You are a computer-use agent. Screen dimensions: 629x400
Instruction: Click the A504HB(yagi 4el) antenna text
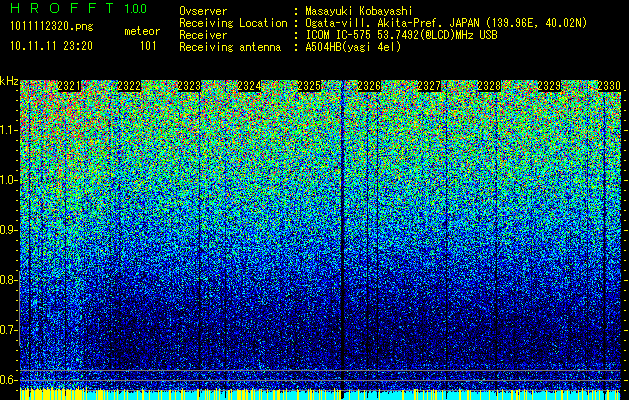pyautogui.click(x=353, y=47)
